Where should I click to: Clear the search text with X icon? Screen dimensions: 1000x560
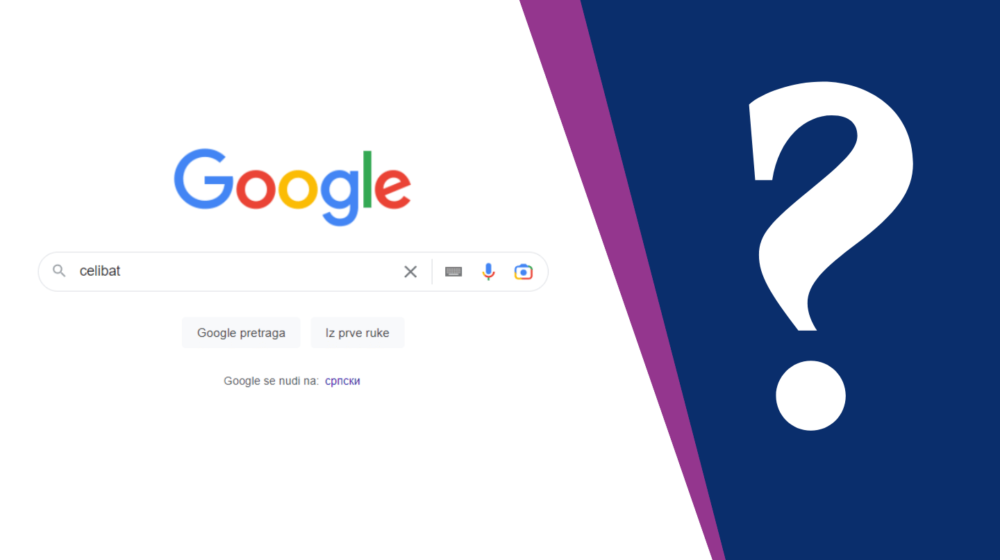click(410, 272)
